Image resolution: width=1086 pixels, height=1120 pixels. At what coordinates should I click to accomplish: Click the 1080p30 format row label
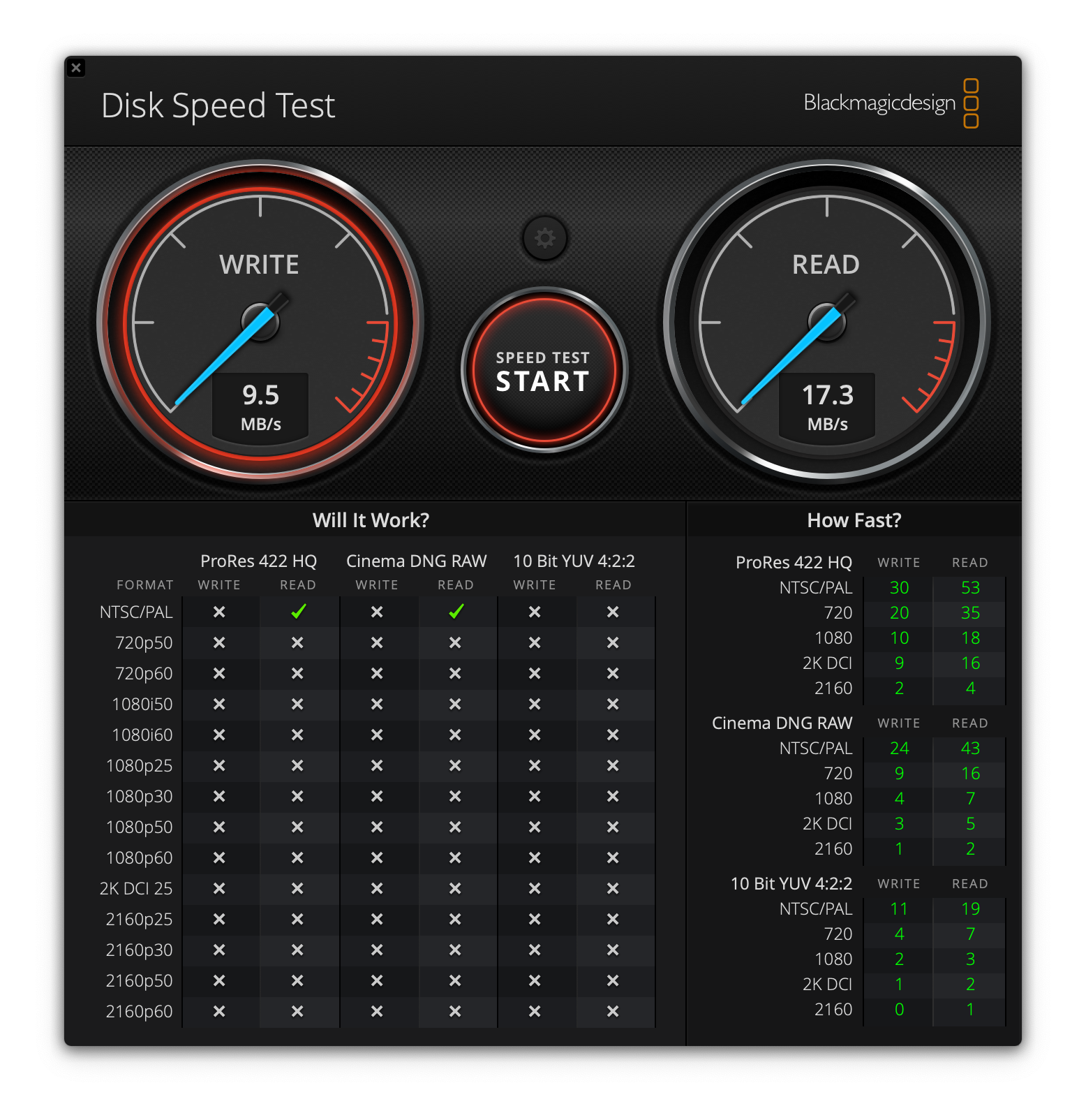point(140,797)
